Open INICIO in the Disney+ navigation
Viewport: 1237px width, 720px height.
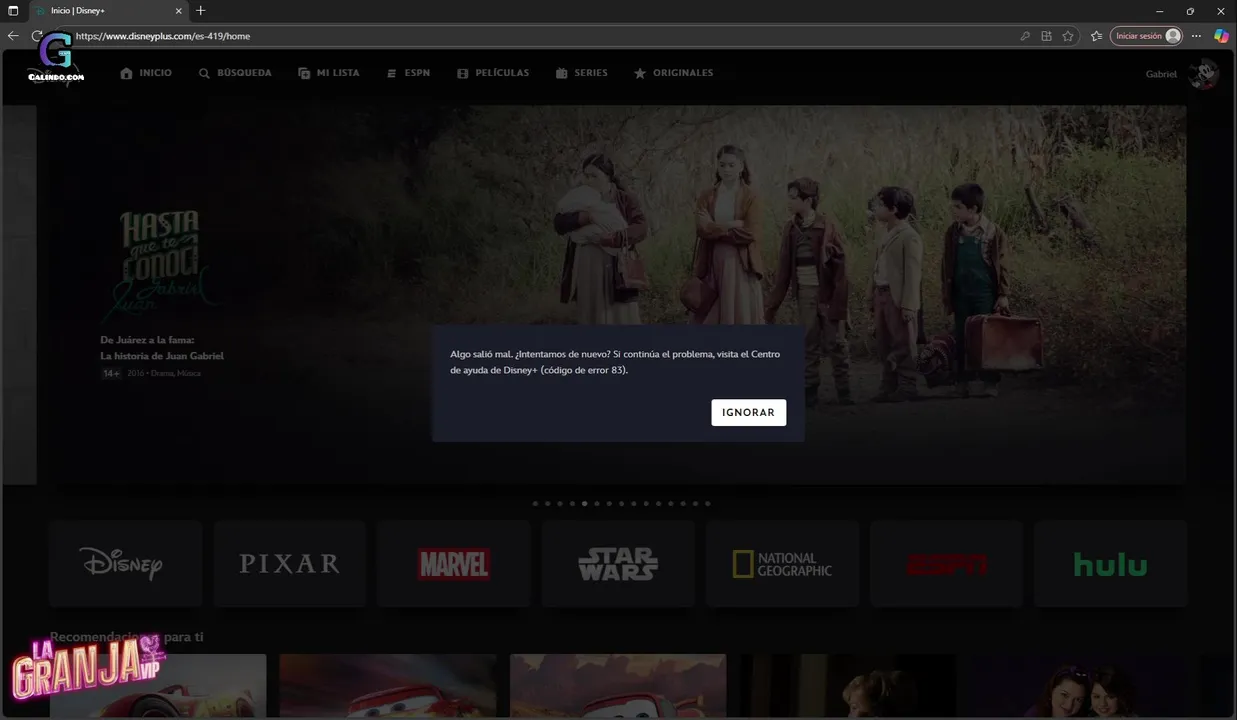(x=146, y=73)
